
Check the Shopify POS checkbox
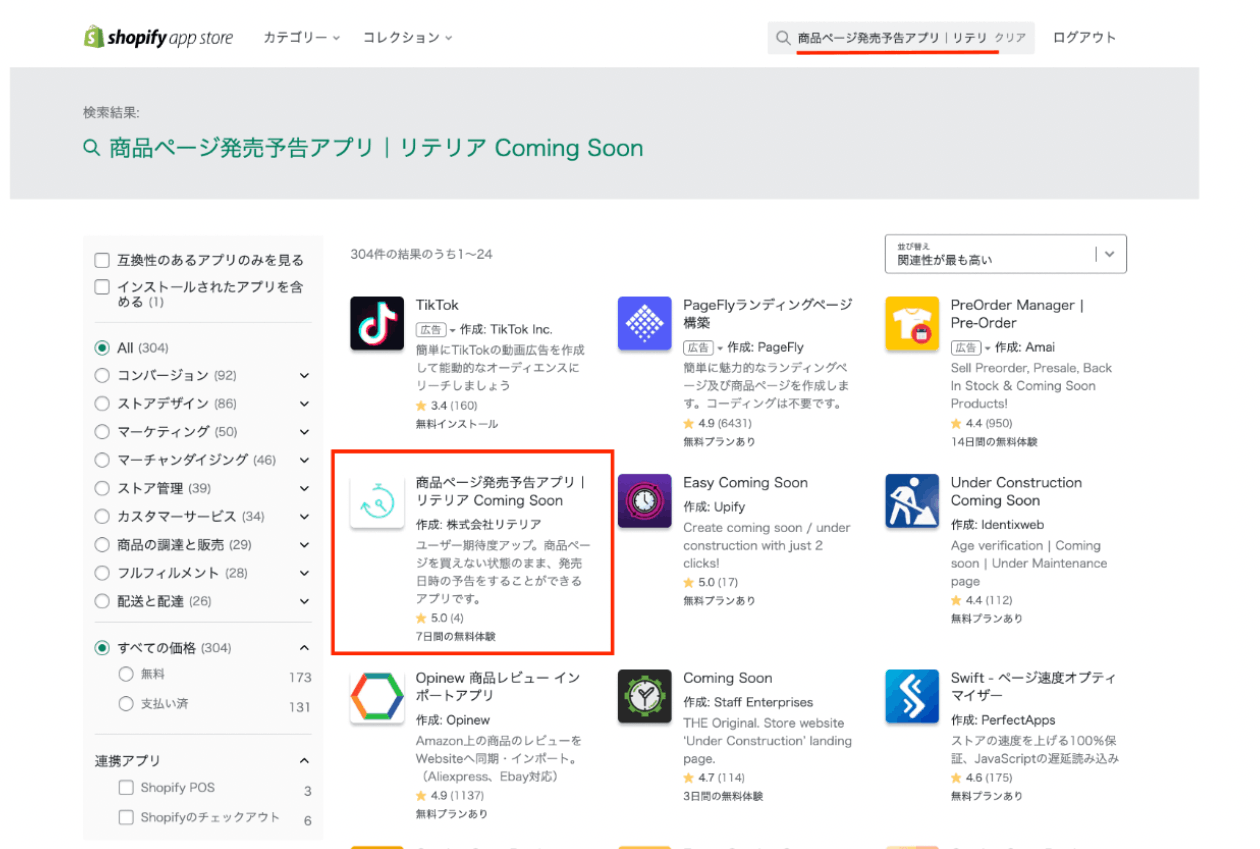pyautogui.click(x=126, y=788)
